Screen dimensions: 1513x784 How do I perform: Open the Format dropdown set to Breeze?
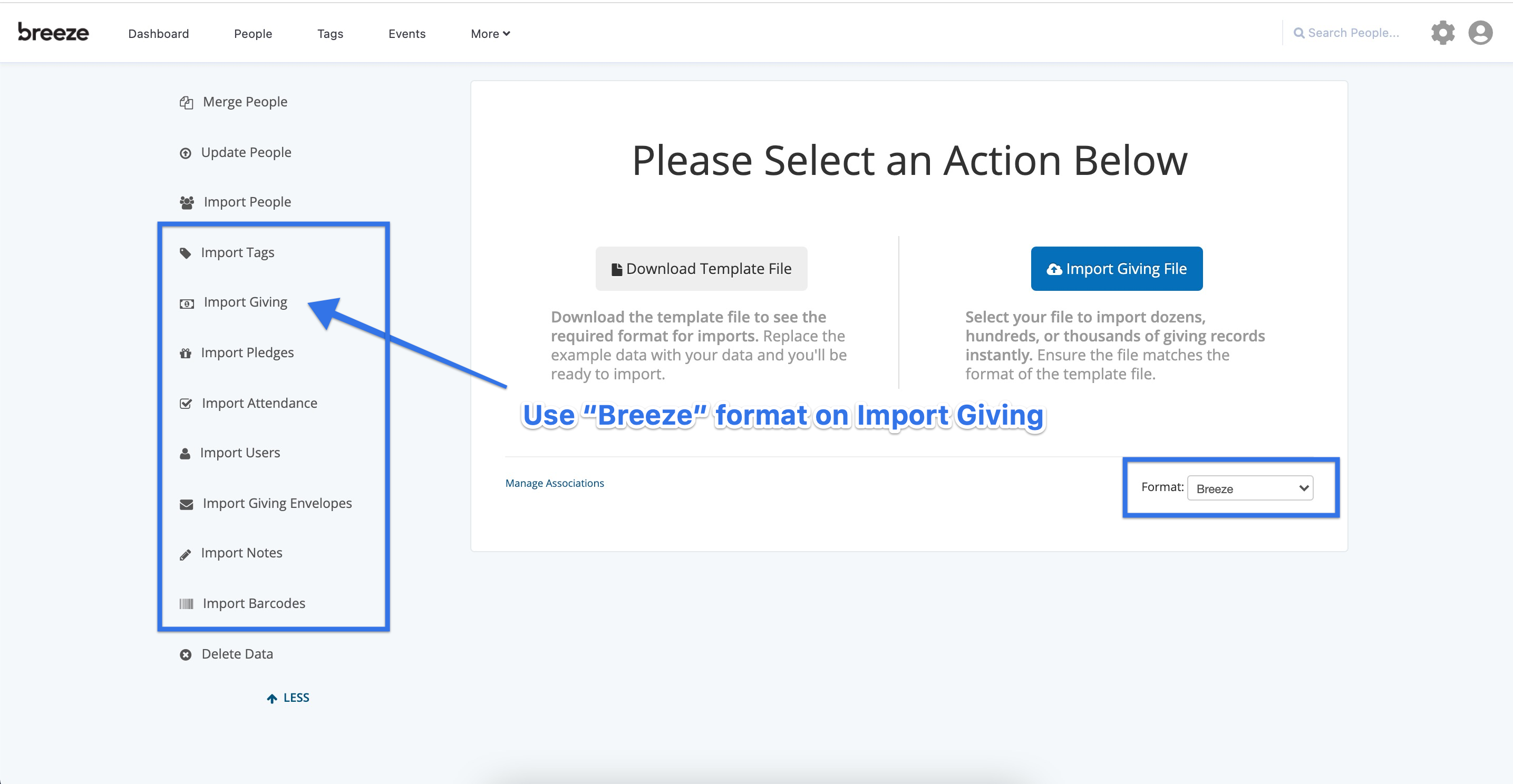click(1250, 488)
